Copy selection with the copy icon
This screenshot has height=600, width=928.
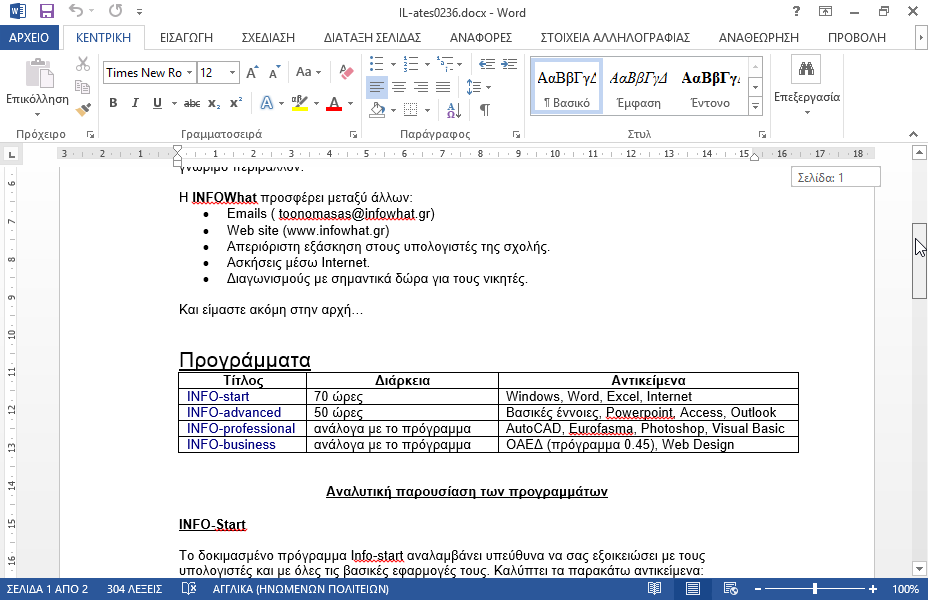83,87
